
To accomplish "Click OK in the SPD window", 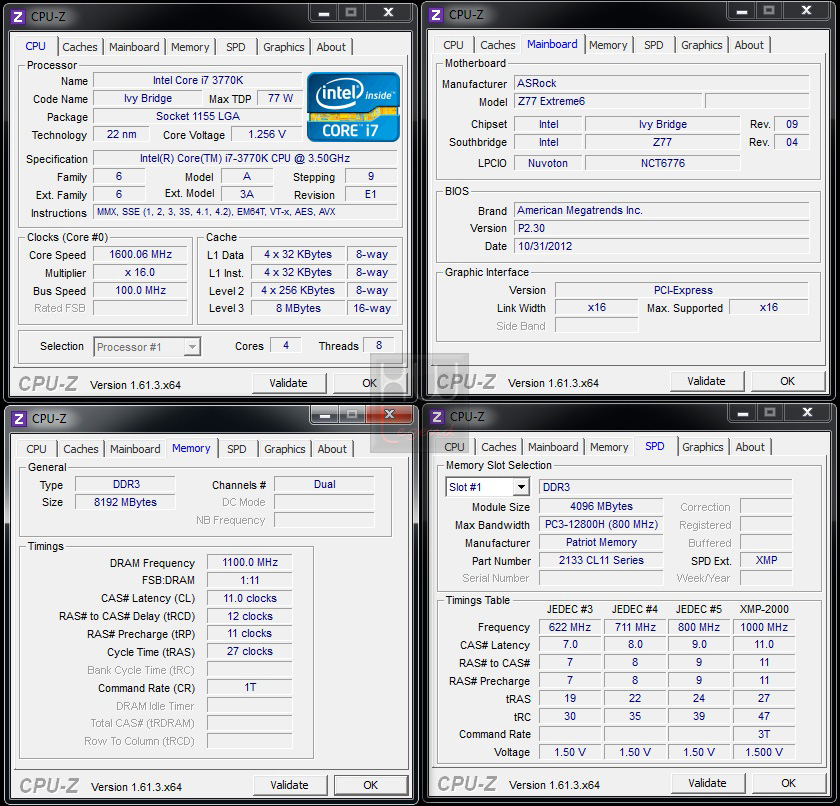I will (788, 784).
